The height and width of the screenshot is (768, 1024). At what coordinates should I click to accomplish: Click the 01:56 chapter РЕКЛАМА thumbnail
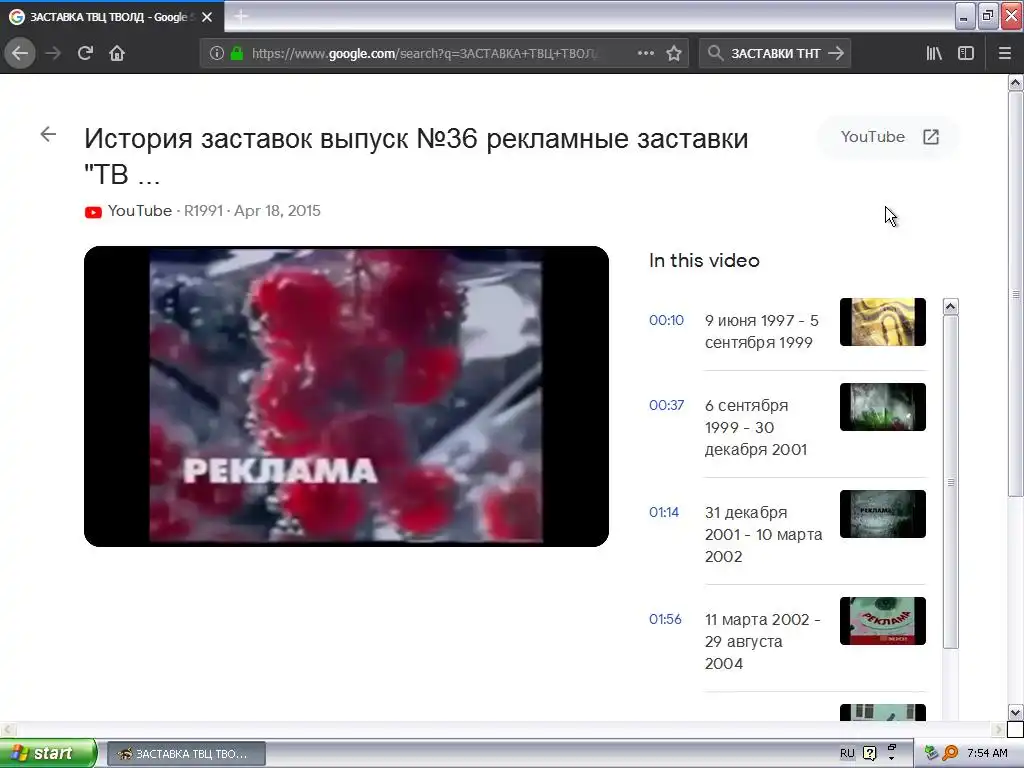(882, 621)
